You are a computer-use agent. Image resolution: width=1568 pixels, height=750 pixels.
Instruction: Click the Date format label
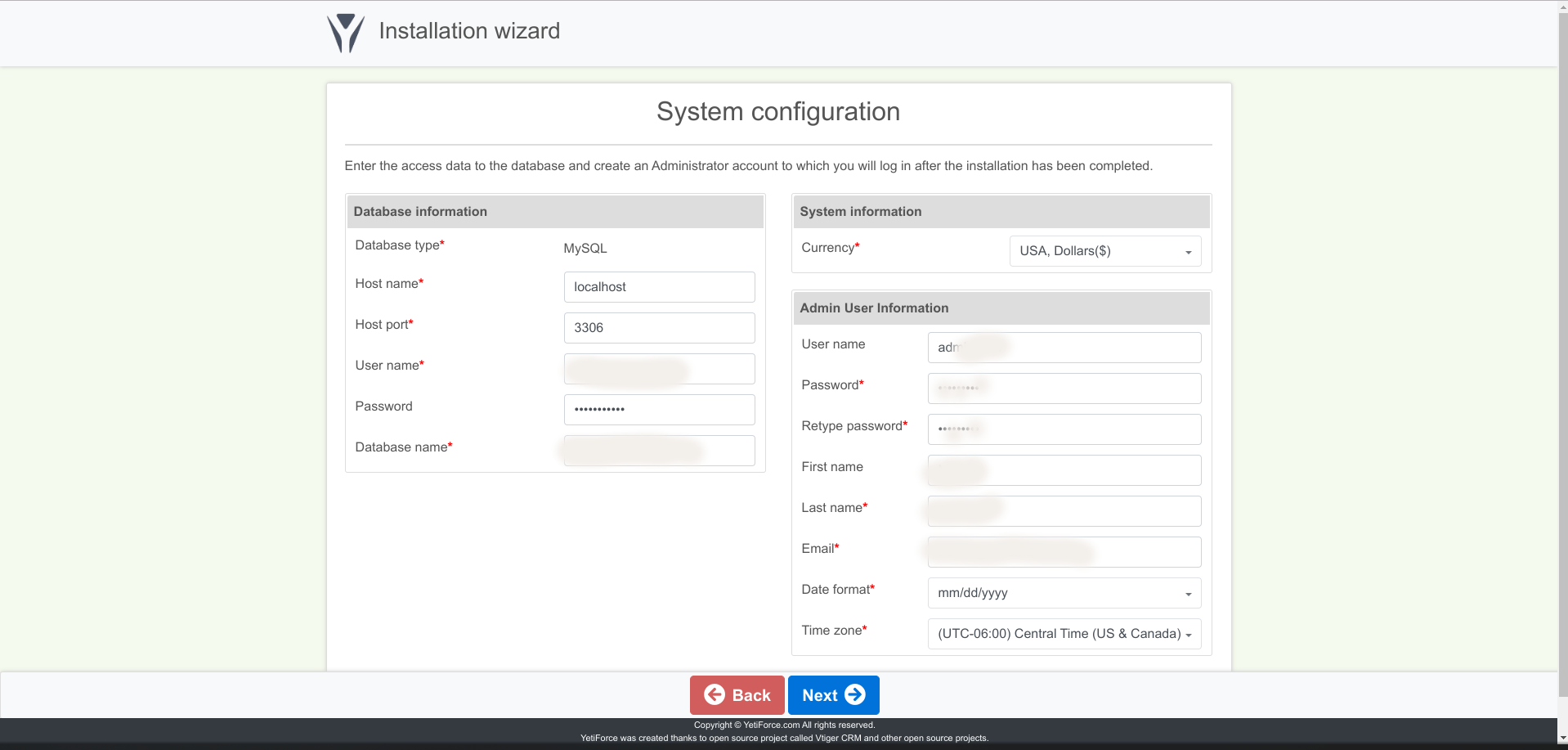(838, 590)
